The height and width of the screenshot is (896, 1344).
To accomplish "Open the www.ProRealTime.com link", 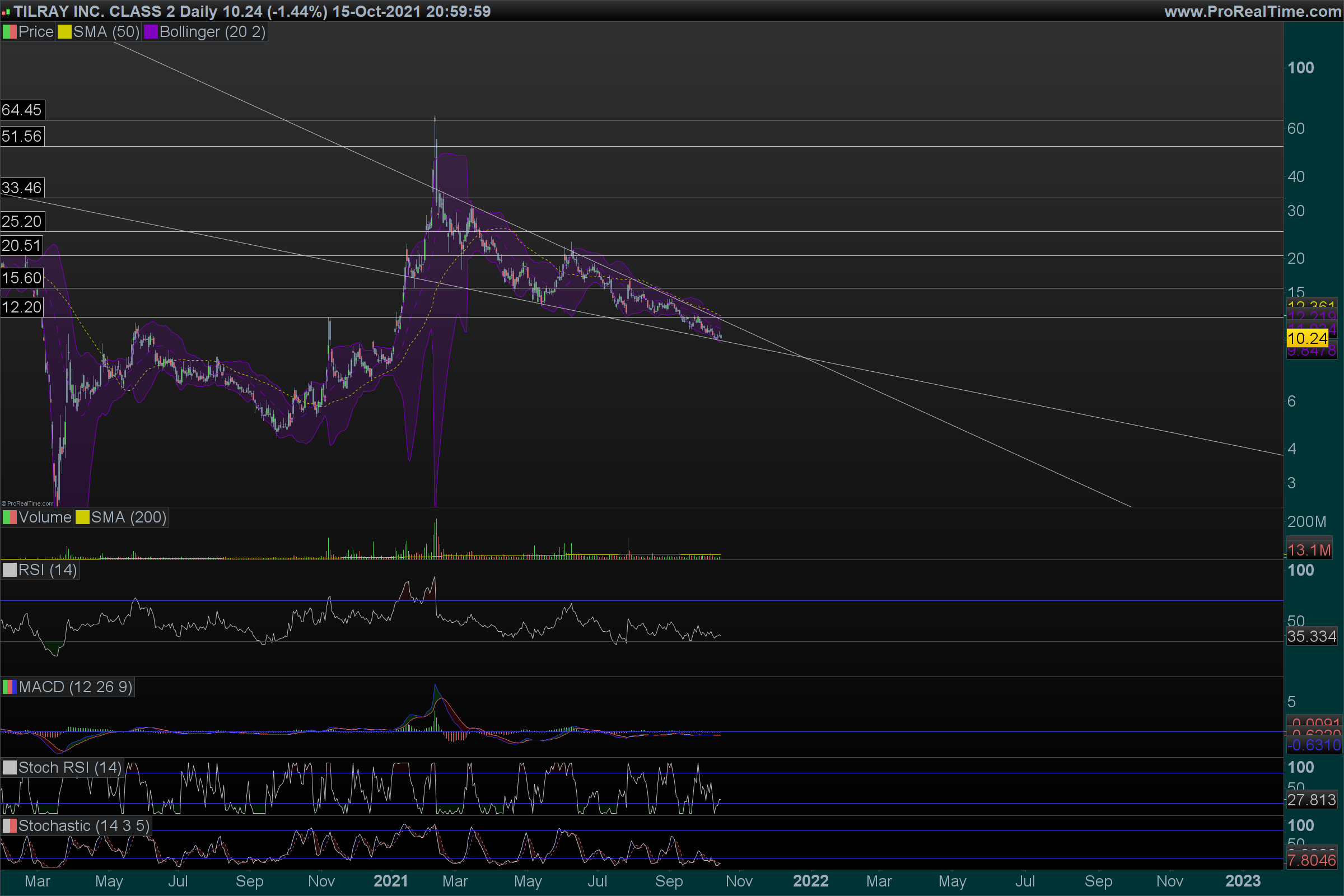I will 1252,11.
